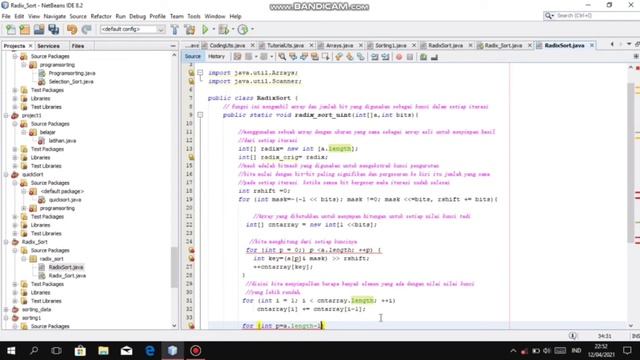The image size is (640, 360).
Task: Click the editor vertical scrollbar thumb
Action: [x=631, y=162]
